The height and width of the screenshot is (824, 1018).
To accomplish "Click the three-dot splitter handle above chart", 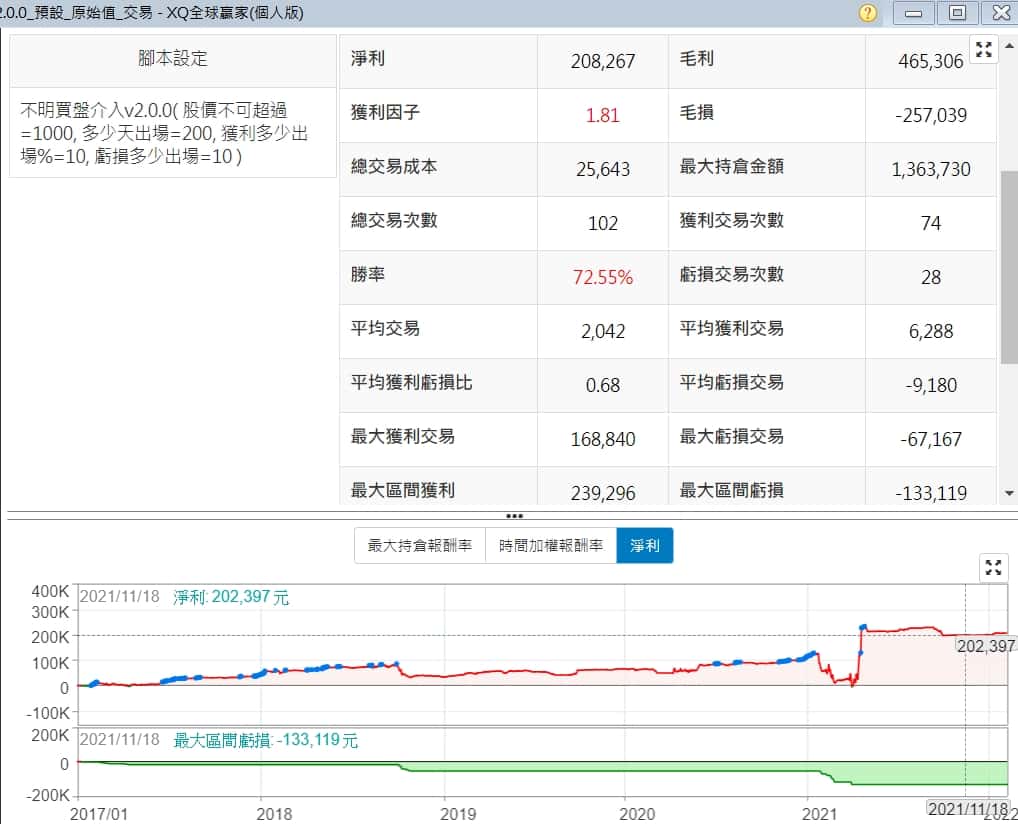I will 514,516.
